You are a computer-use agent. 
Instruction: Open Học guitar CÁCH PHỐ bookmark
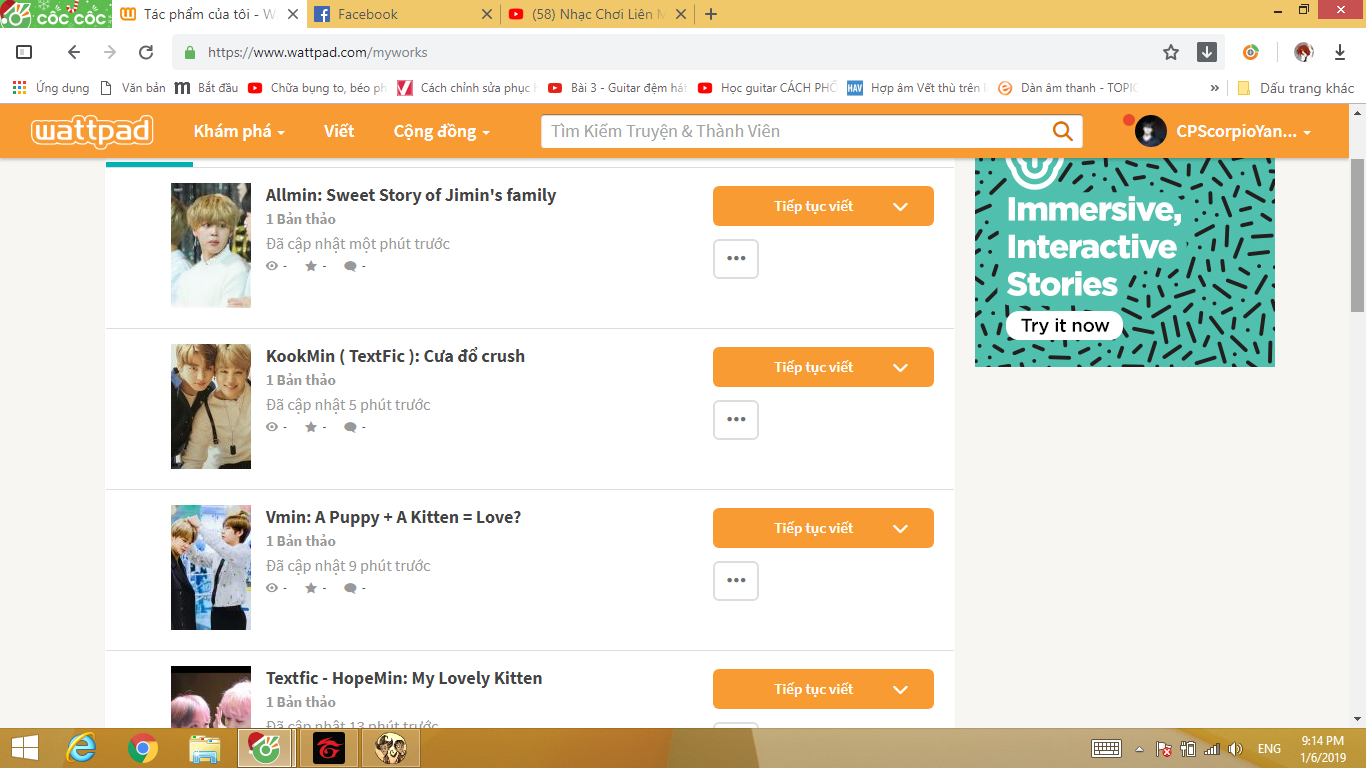click(x=768, y=88)
